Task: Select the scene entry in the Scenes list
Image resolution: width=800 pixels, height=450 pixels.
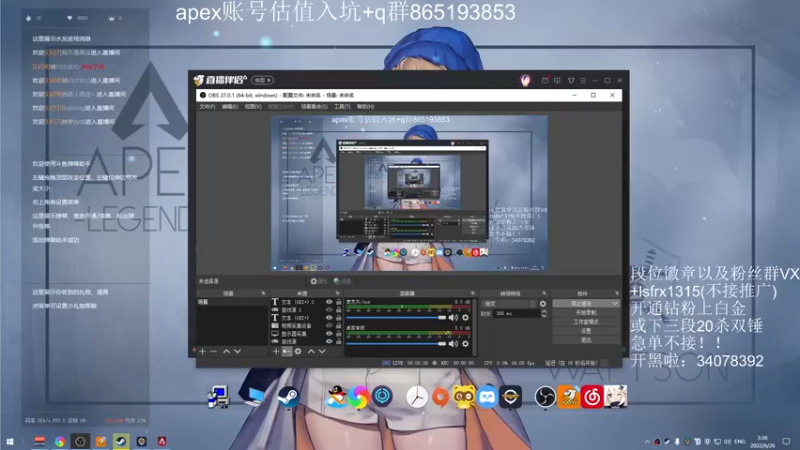Action: (x=232, y=302)
